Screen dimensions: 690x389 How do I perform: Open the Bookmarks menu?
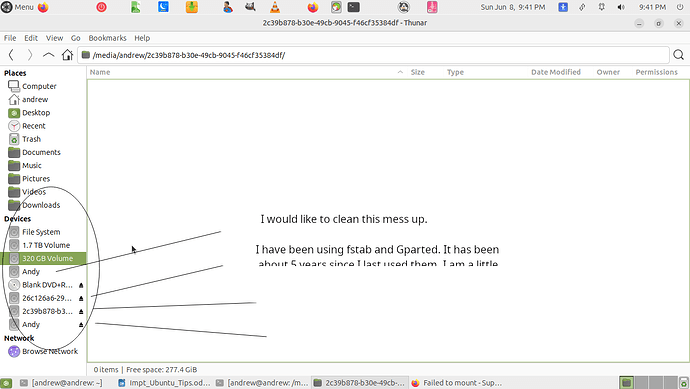tap(107, 38)
